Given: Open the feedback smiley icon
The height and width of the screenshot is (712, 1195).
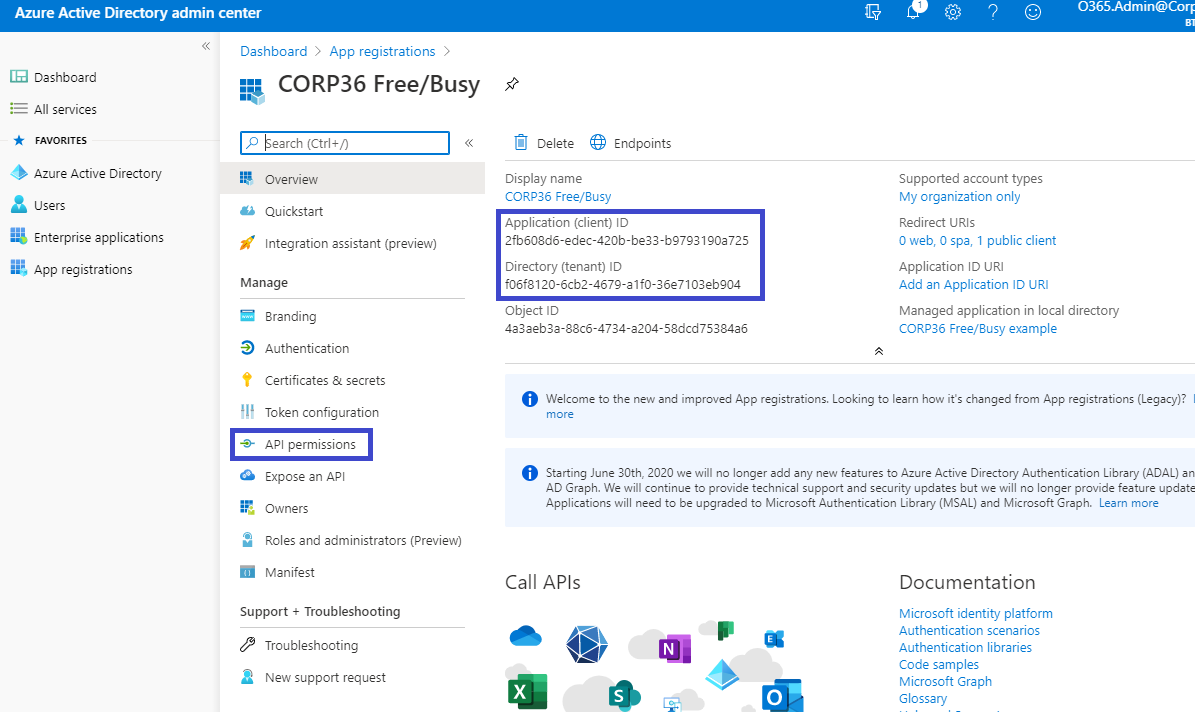Looking at the screenshot, I should [1033, 13].
